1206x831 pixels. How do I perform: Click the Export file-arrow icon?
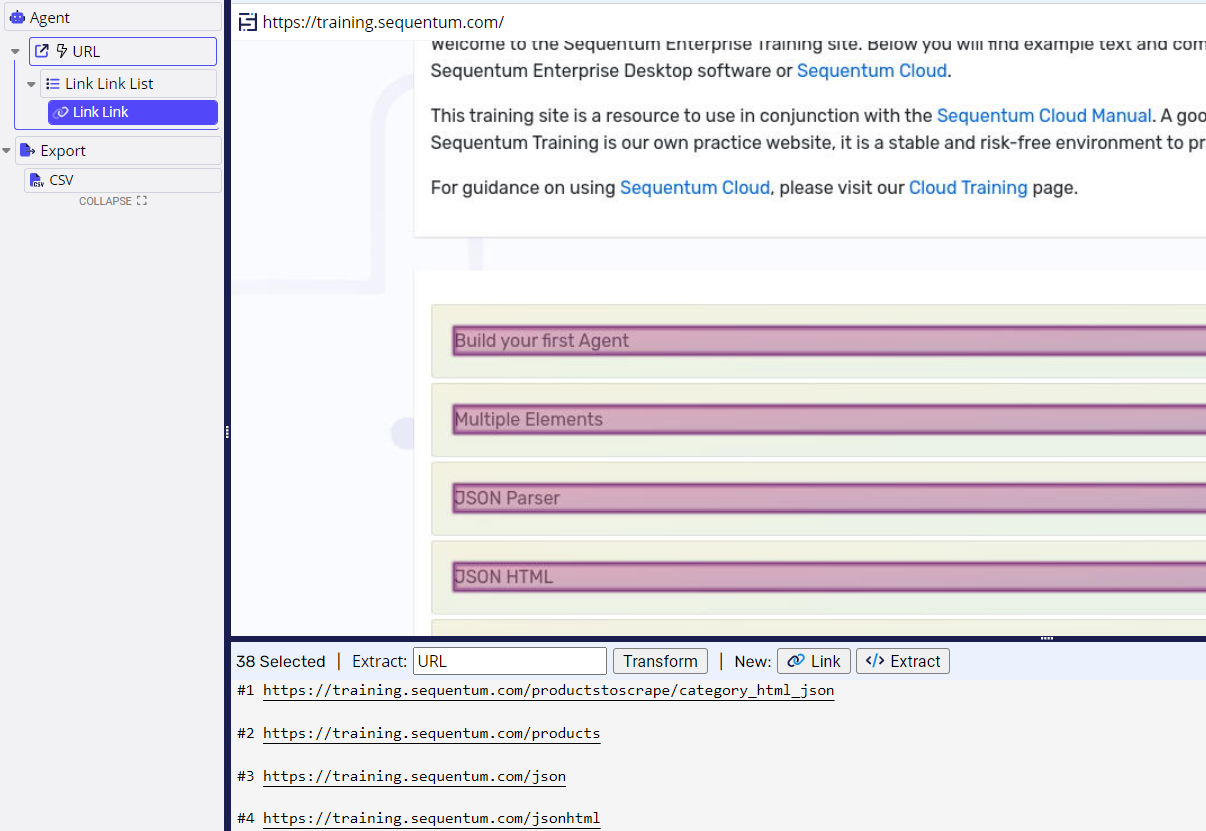click(x=27, y=151)
